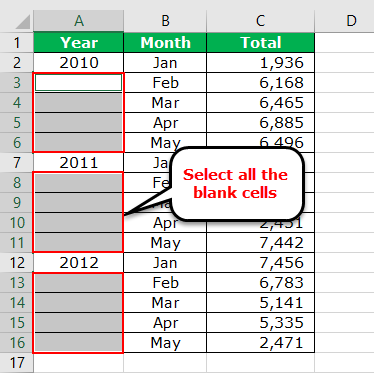This screenshot has width=374, height=373.
Task: Click the total value 1,936
Action: coord(260,63)
